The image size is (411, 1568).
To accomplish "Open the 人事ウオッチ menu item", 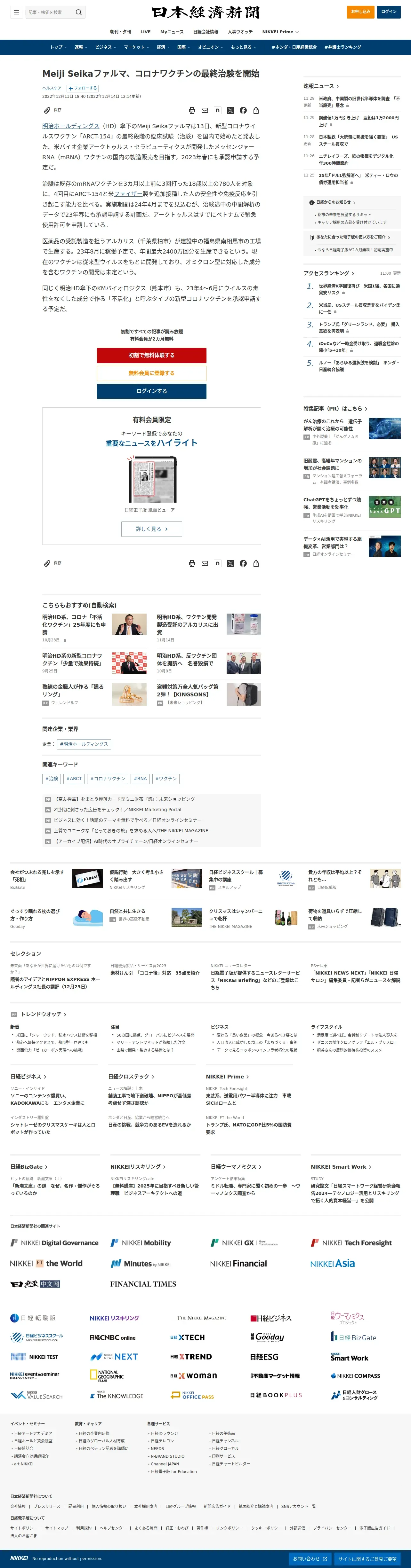I will [240, 32].
